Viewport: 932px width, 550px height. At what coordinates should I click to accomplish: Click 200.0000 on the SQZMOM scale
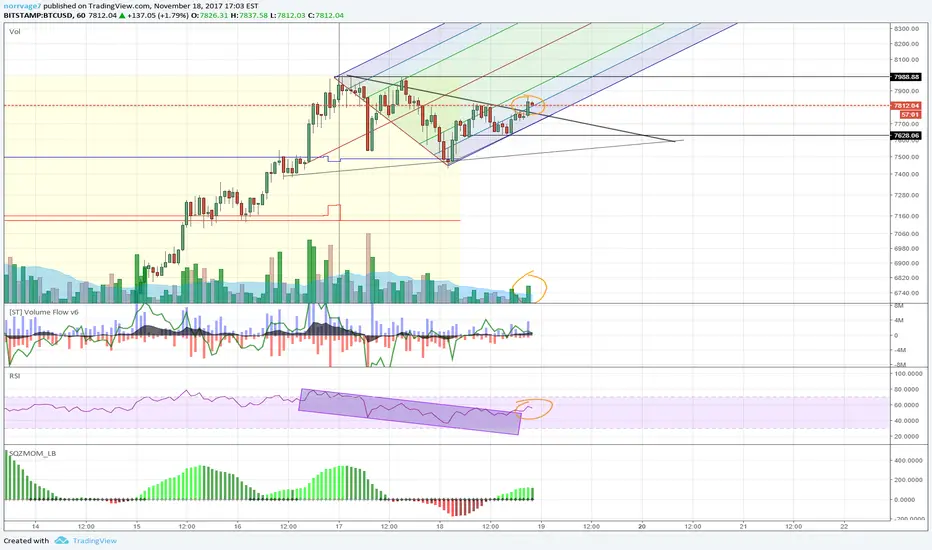(908, 480)
